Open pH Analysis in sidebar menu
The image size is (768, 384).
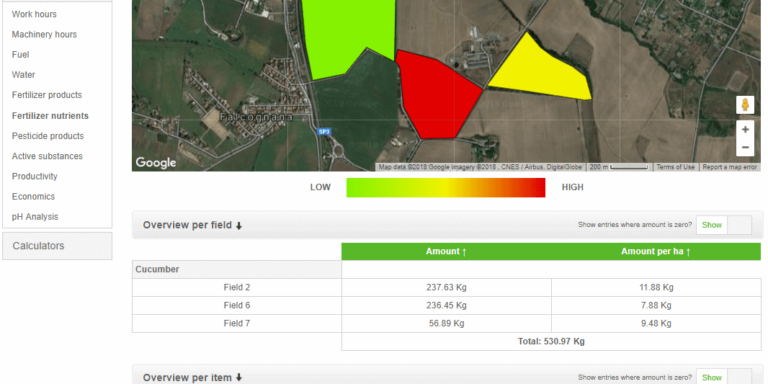pos(35,216)
